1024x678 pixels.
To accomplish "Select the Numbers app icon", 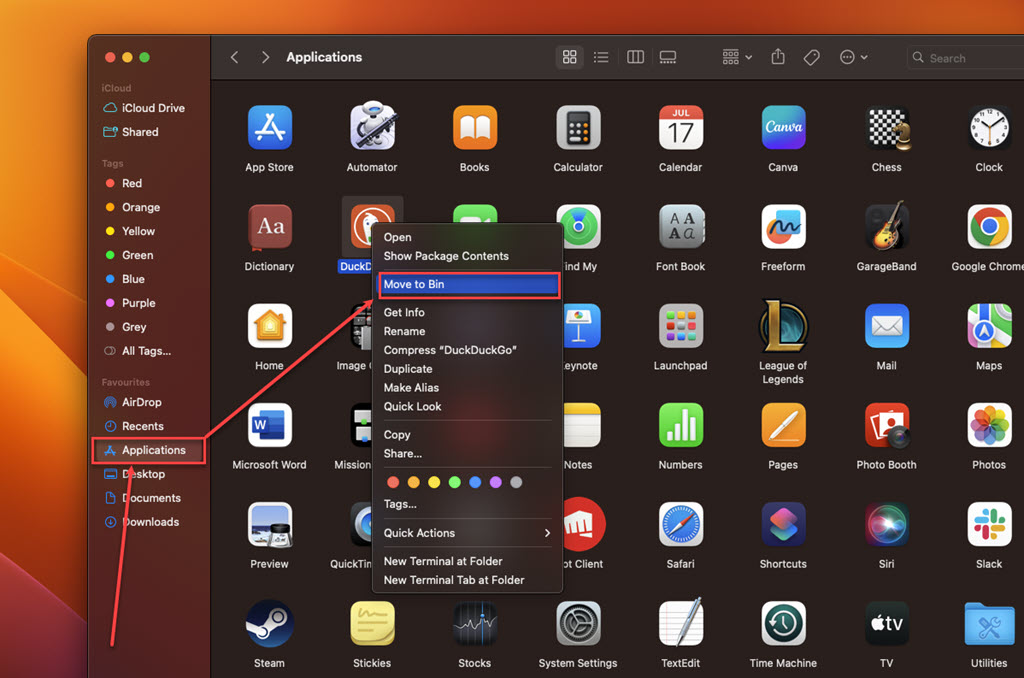I will [x=680, y=425].
